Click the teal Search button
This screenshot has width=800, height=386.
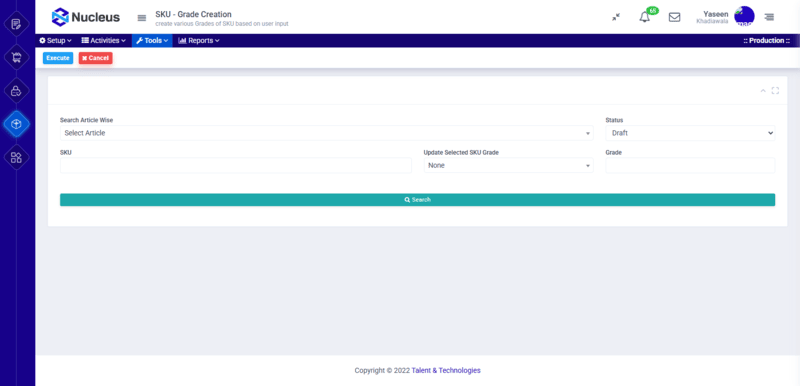click(417, 200)
